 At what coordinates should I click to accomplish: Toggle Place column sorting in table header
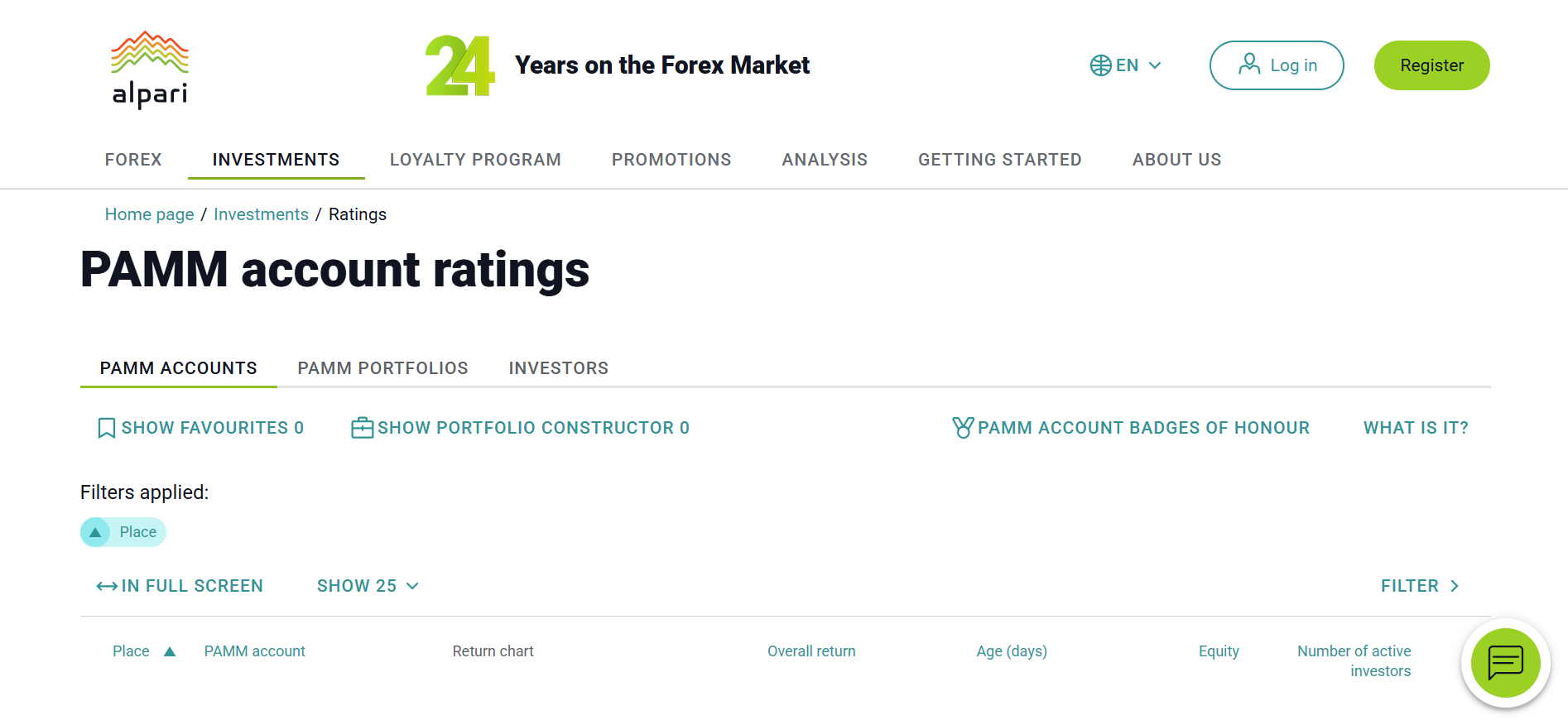coord(171,651)
